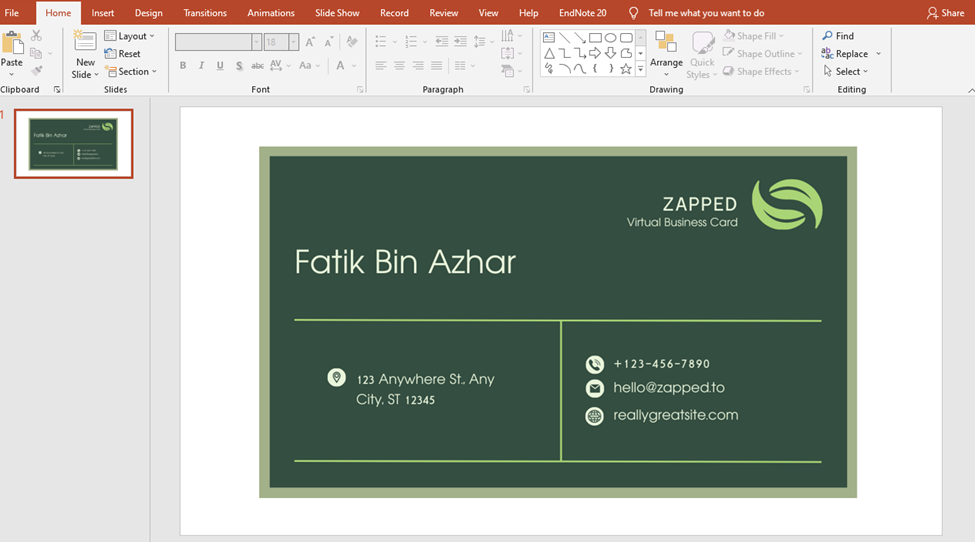Open Shape Outline dropdown
The width and height of the screenshot is (975, 542).
tap(763, 53)
